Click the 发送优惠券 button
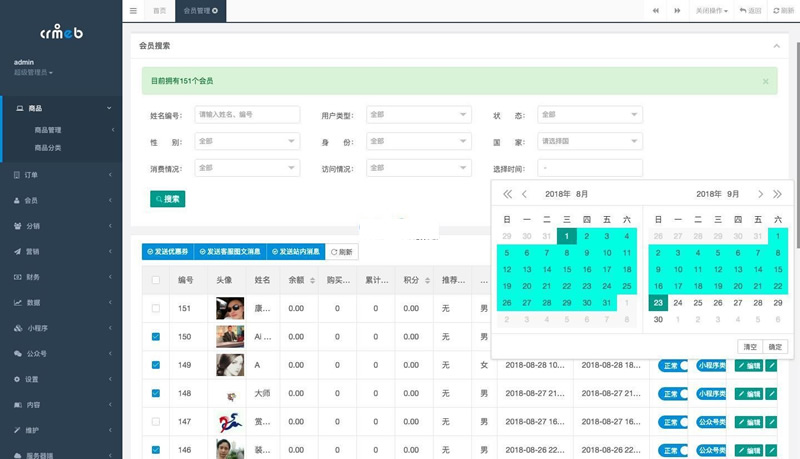 pos(168,252)
